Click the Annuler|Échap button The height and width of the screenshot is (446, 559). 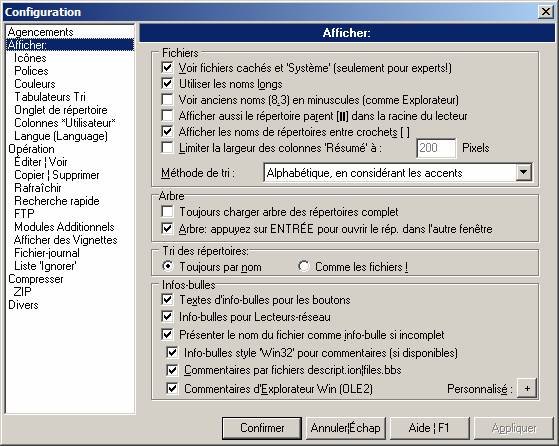tap(346, 428)
